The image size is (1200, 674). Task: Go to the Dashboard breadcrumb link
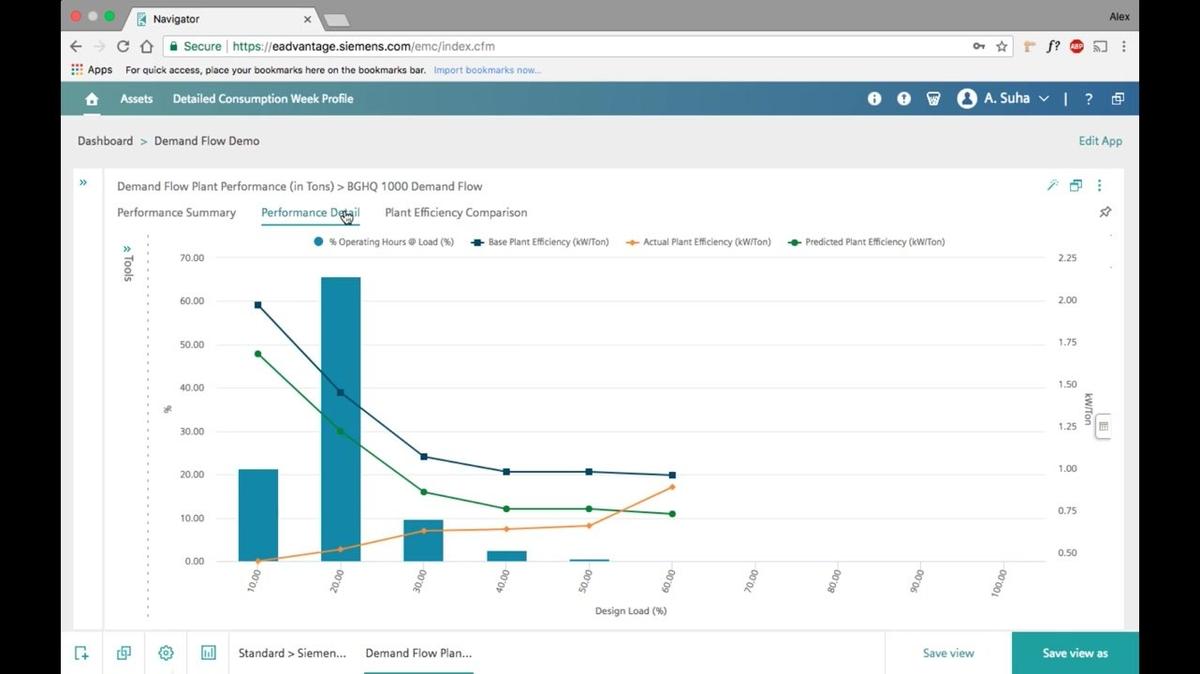[x=105, y=141]
